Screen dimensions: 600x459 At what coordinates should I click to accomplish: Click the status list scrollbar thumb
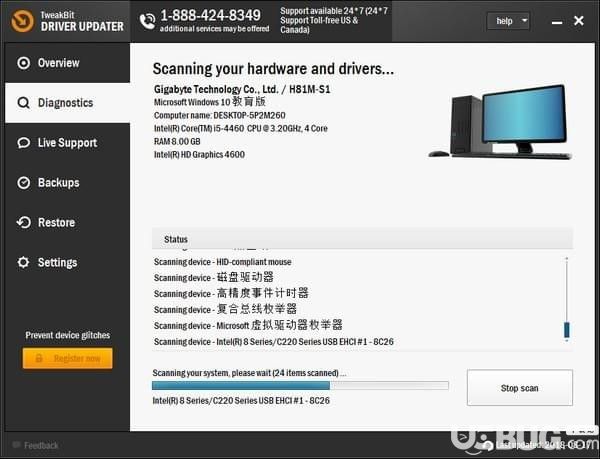(x=567, y=330)
